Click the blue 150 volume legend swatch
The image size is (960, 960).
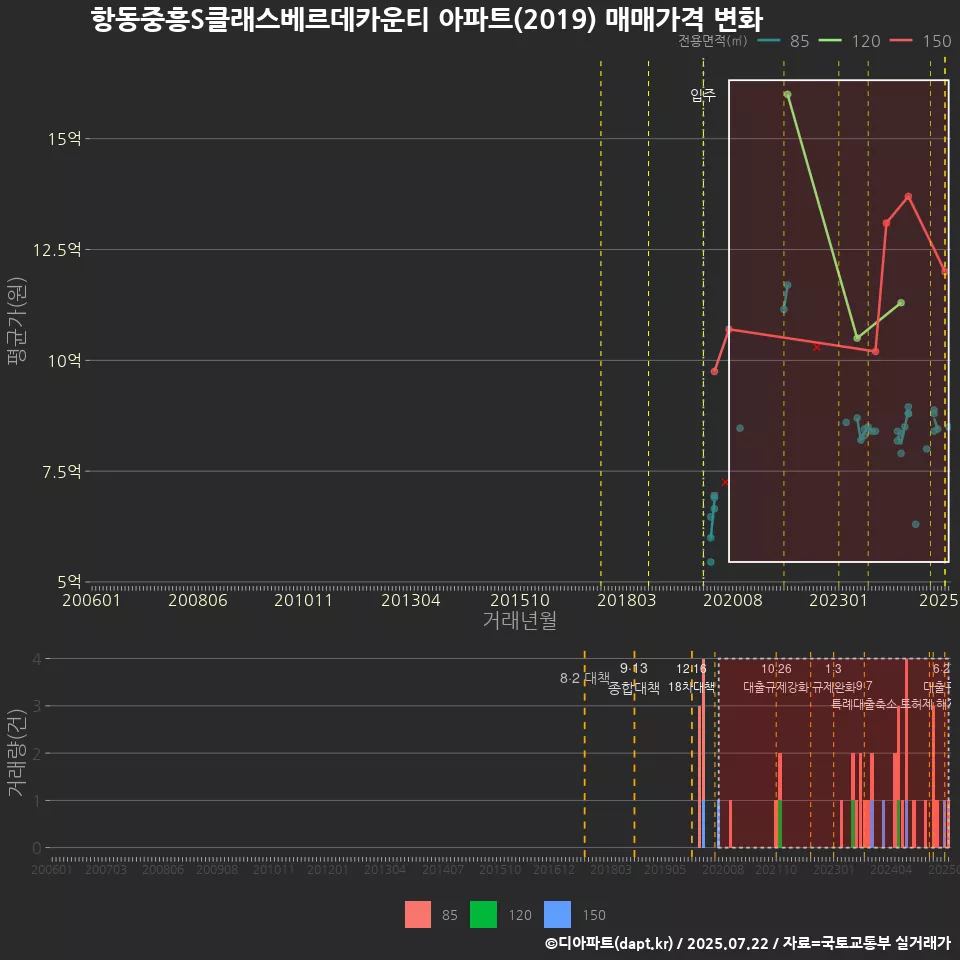pyautogui.click(x=557, y=914)
